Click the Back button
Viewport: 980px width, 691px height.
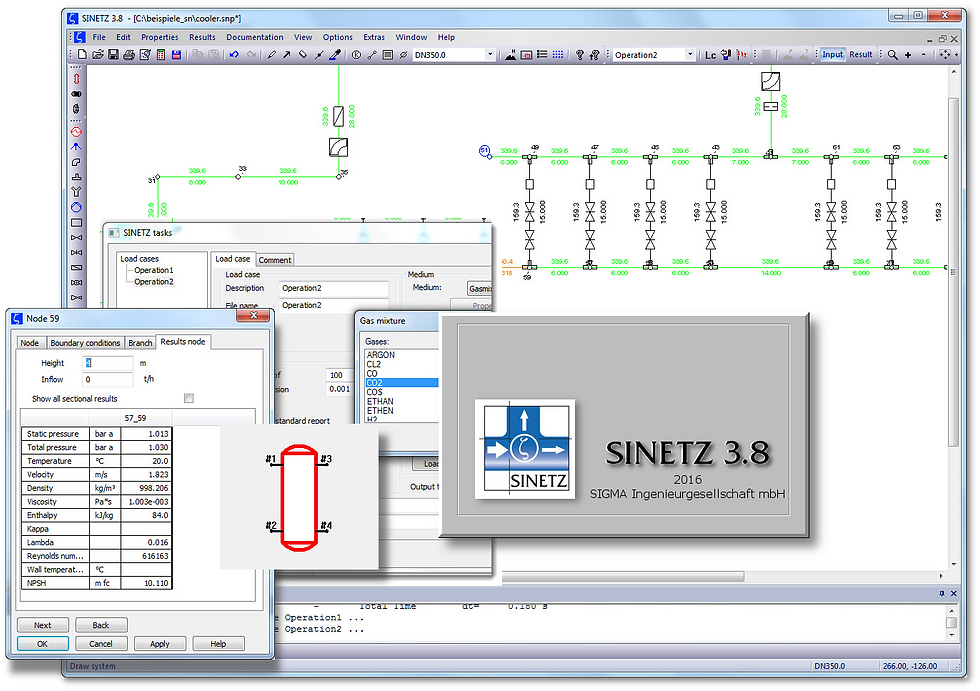tap(101, 625)
